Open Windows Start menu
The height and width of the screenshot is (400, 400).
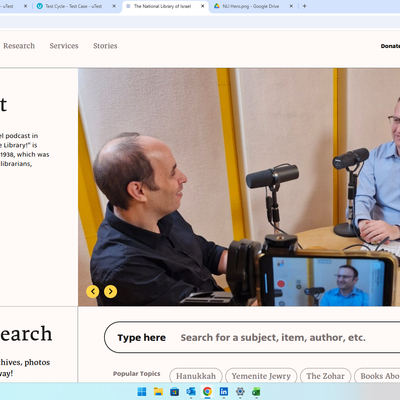pyautogui.click(x=142, y=392)
